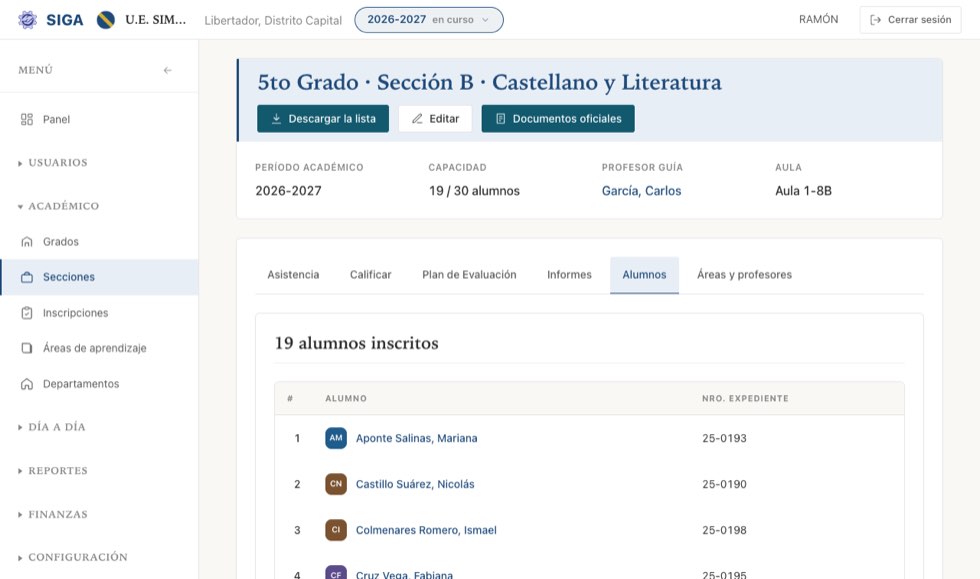Collapse the ACADÉMICO menu group
980x579 pixels.
[x=58, y=206]
